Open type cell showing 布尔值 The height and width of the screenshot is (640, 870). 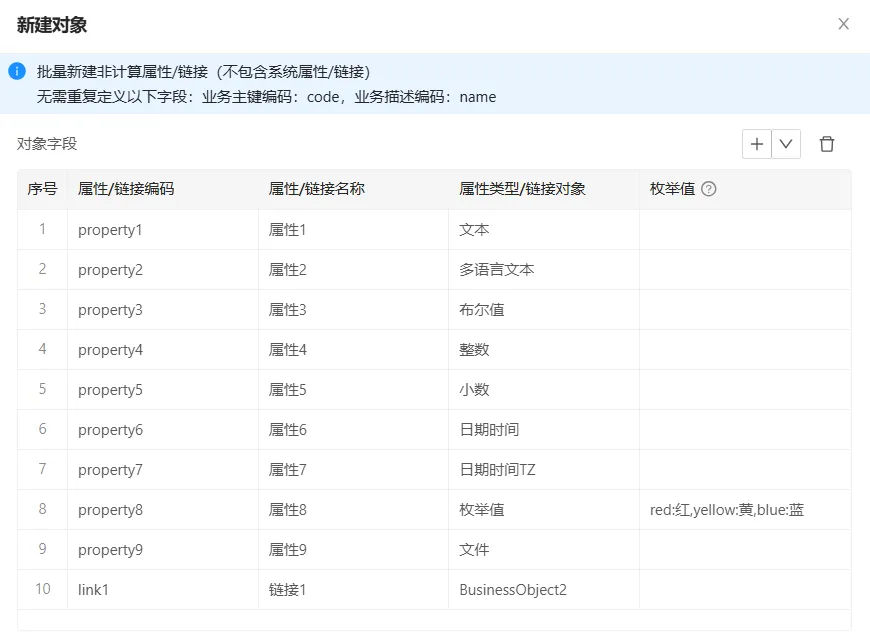pos(542,310)
